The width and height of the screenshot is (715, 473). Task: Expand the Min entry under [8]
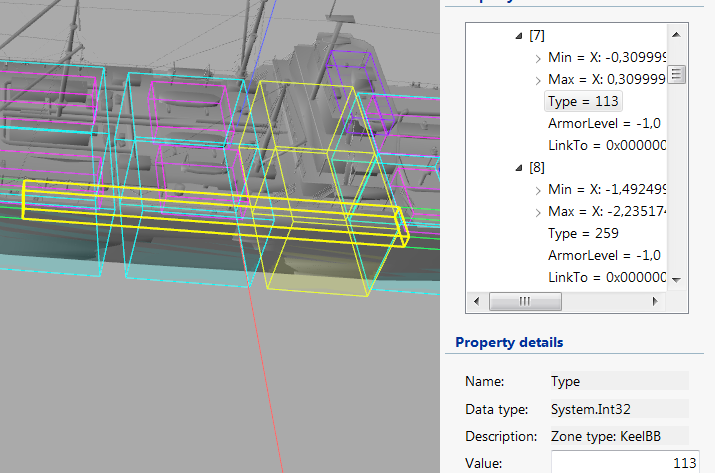pyautogui.click(x=539, y=190)
